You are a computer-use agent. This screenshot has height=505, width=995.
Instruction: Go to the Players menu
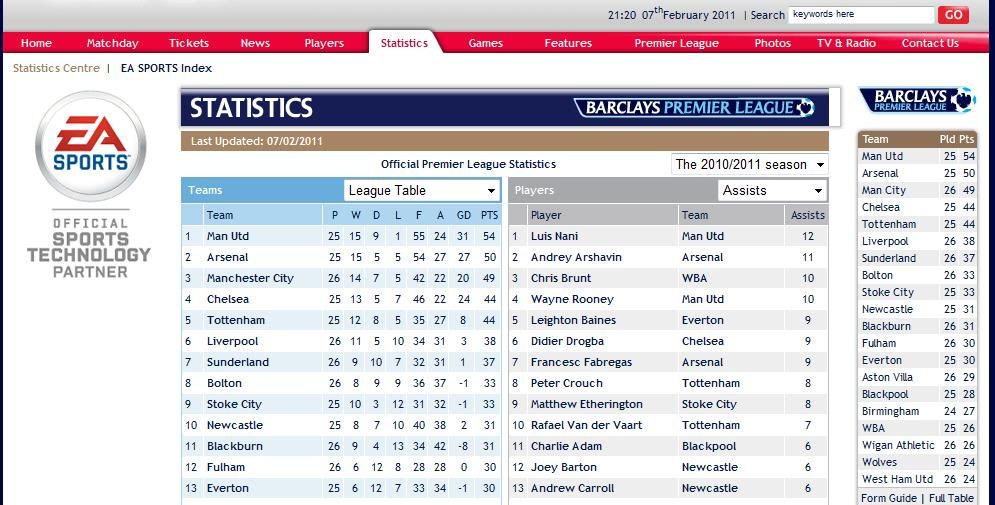click(324, 43)
